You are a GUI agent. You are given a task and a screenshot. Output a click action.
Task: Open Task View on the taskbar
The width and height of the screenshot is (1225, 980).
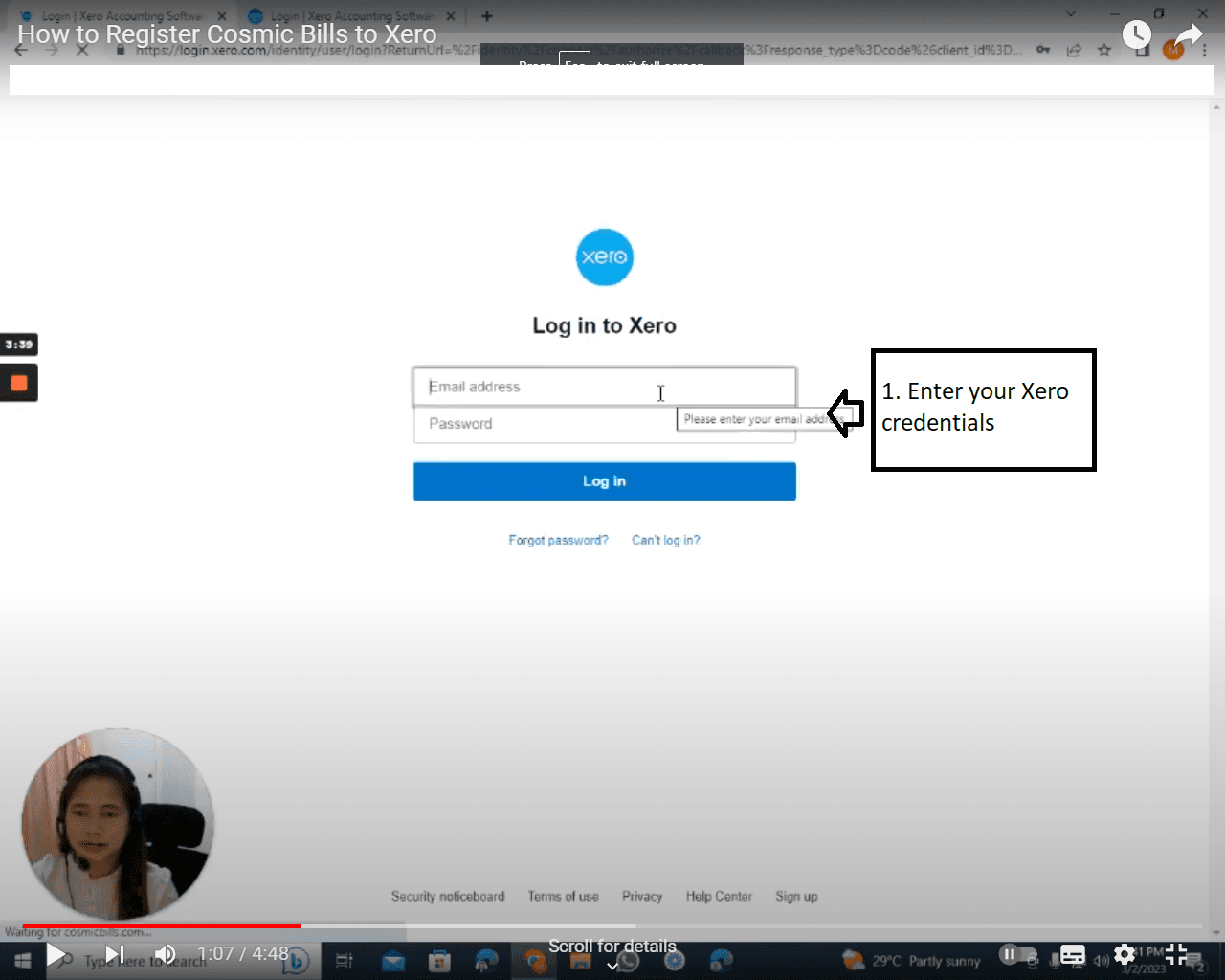[x=345, y=960]
